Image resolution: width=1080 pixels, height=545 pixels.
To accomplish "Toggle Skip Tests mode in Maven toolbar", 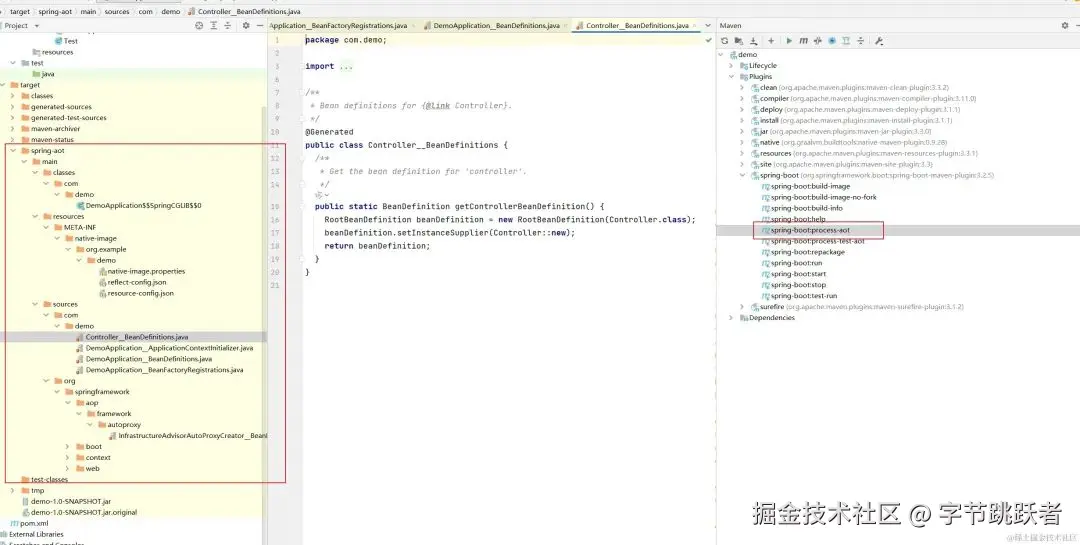I will pyautogui.click(x=832, y=41).
